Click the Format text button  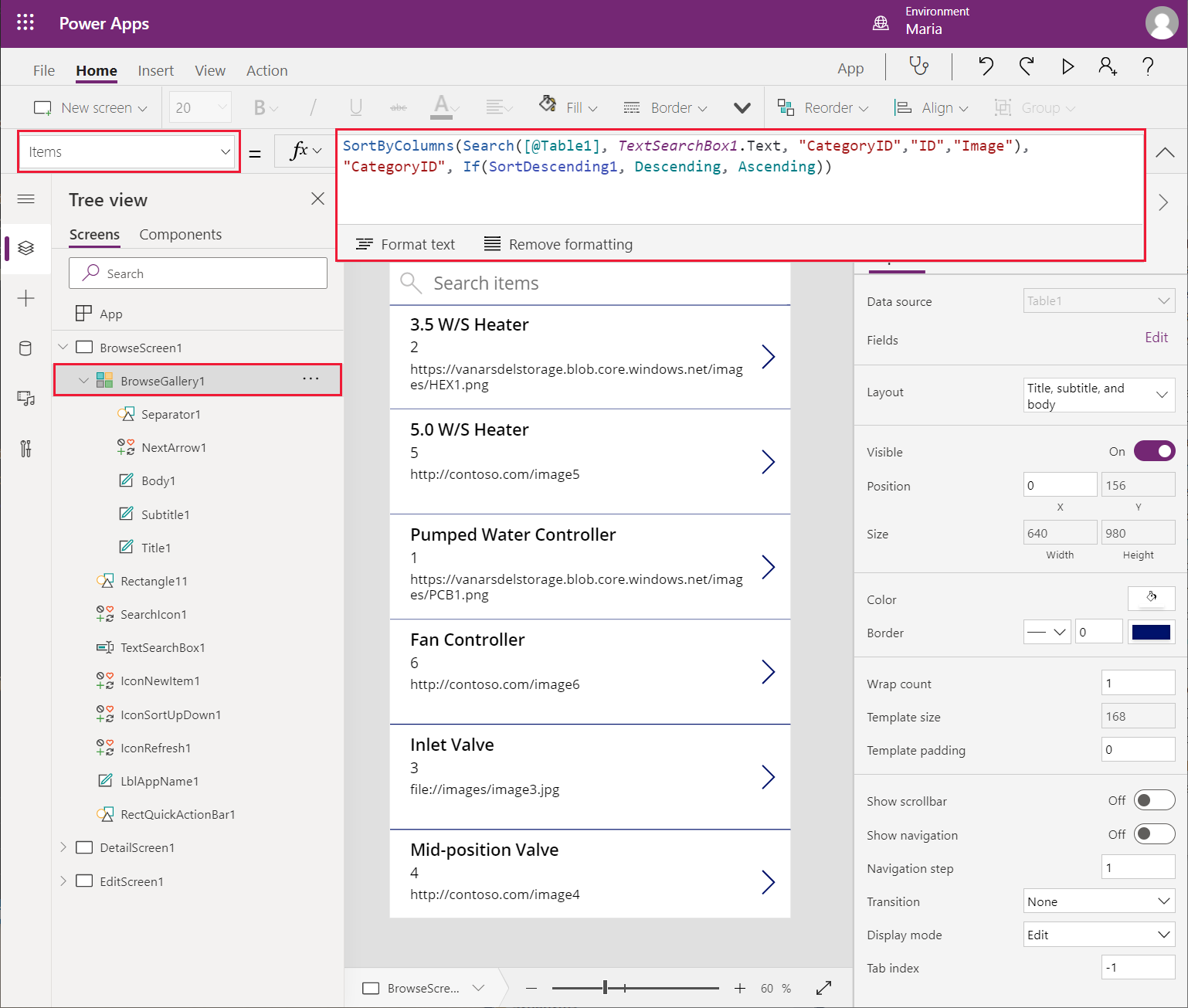point(406,244)
